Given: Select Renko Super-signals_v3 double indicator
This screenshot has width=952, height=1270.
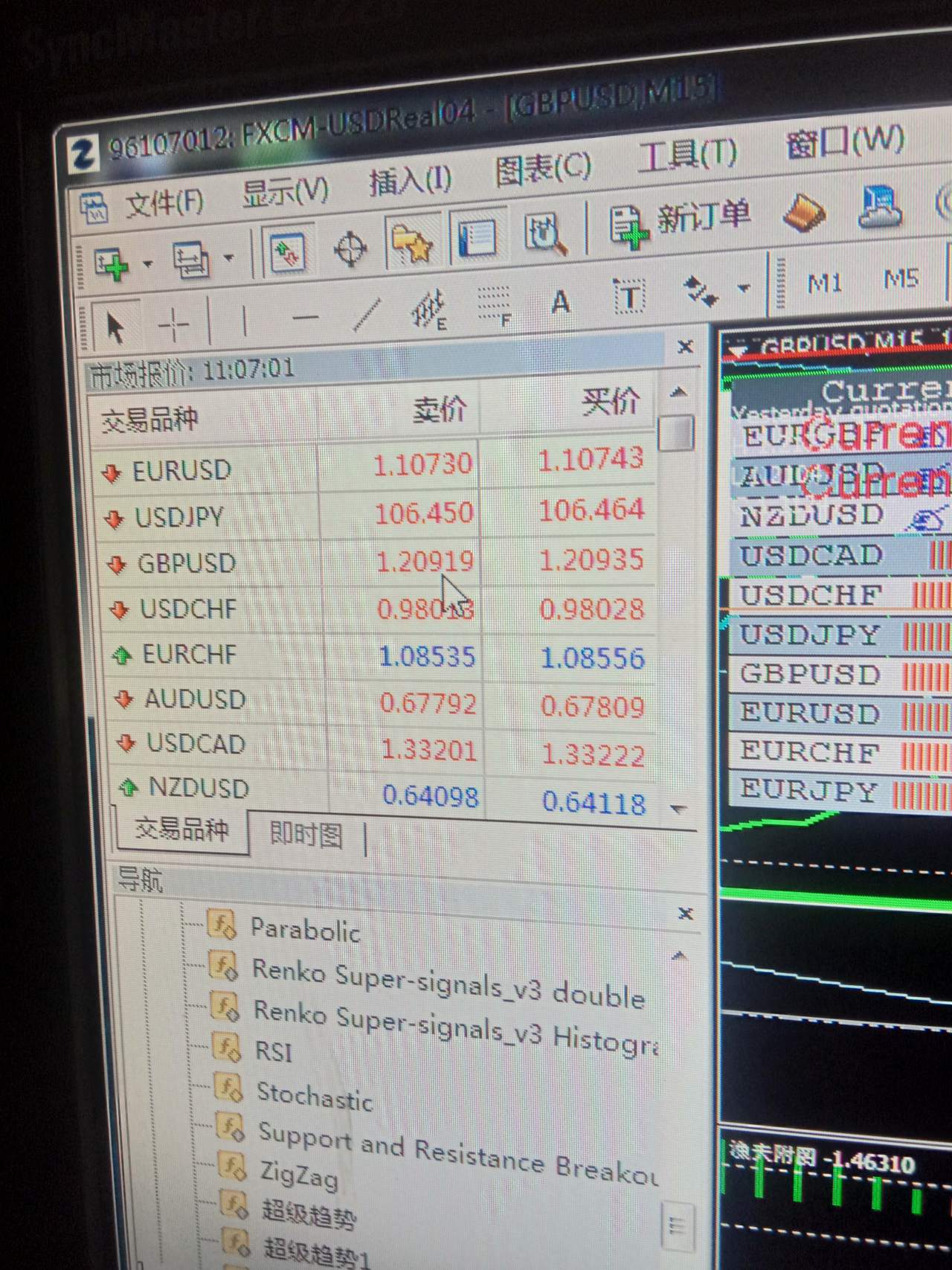Looking at the screenshot, I should coord(448,984).
